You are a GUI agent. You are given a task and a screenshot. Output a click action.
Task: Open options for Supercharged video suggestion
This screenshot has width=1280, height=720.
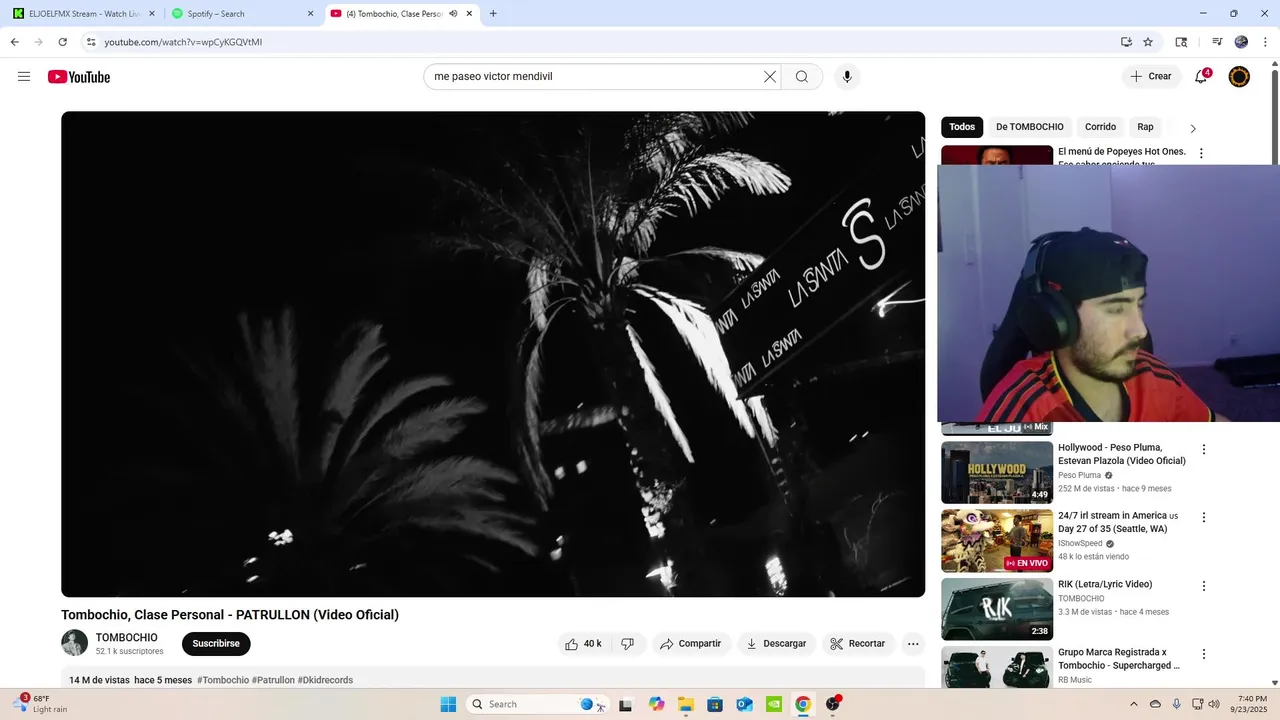pyautogui.click(x=1204, y=654)
